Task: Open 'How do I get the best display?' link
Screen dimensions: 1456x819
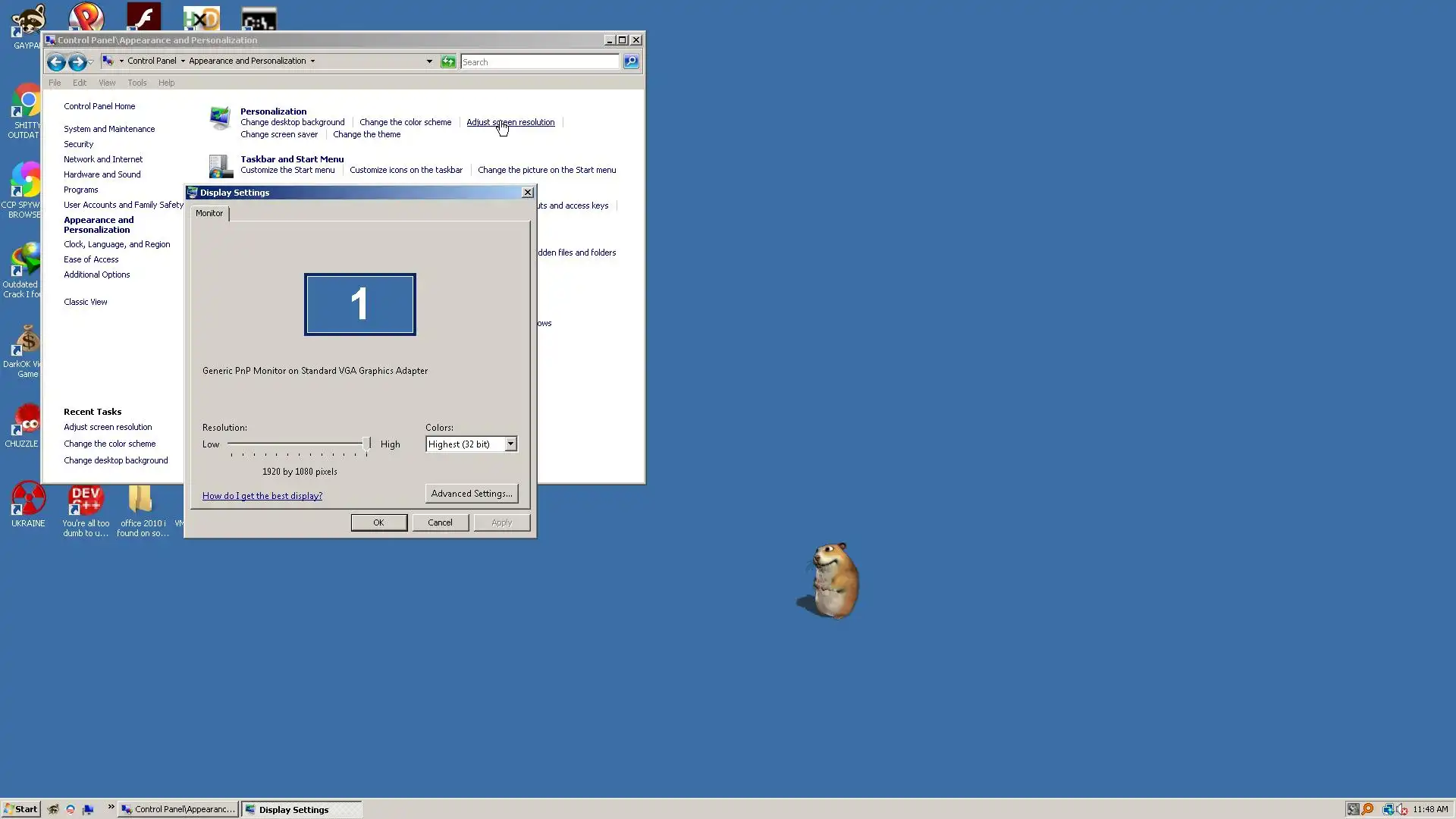Action: [262, 496]
